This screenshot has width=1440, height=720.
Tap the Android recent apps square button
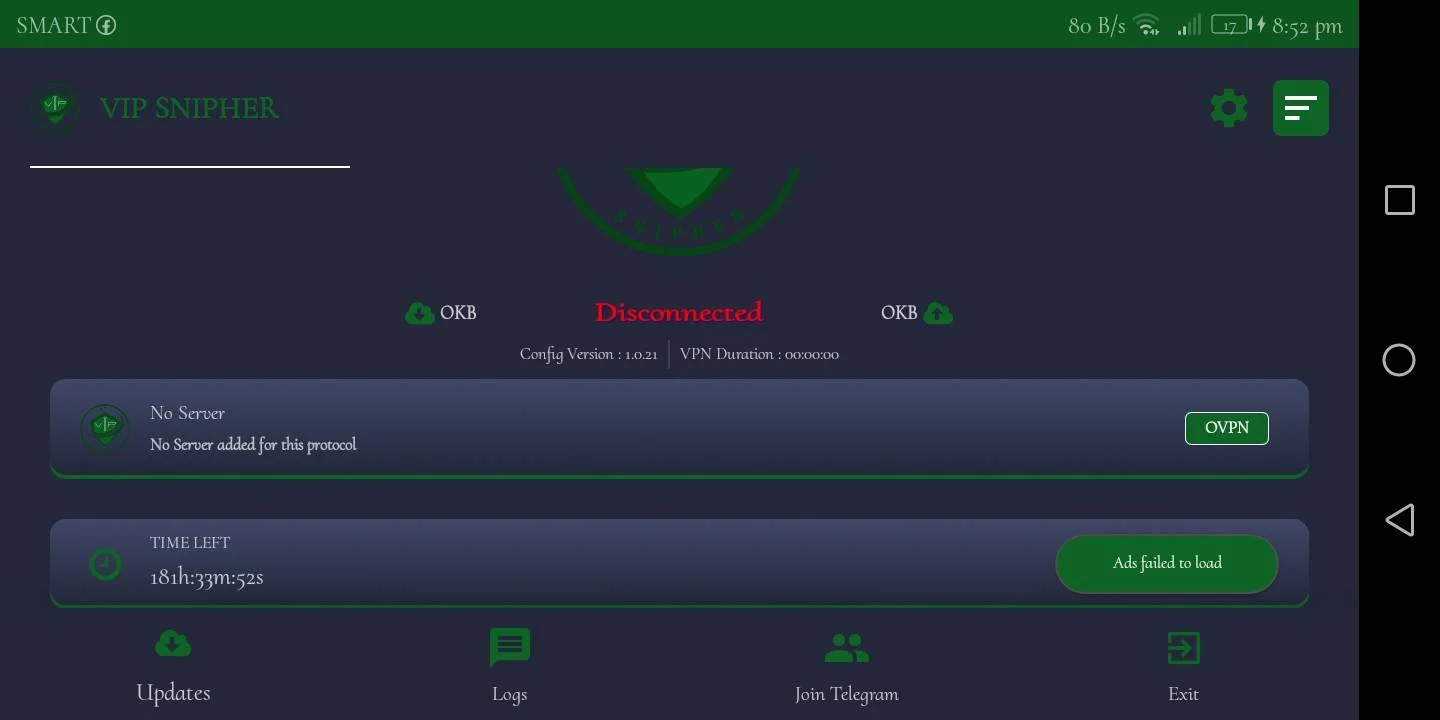coord(1400,200)
